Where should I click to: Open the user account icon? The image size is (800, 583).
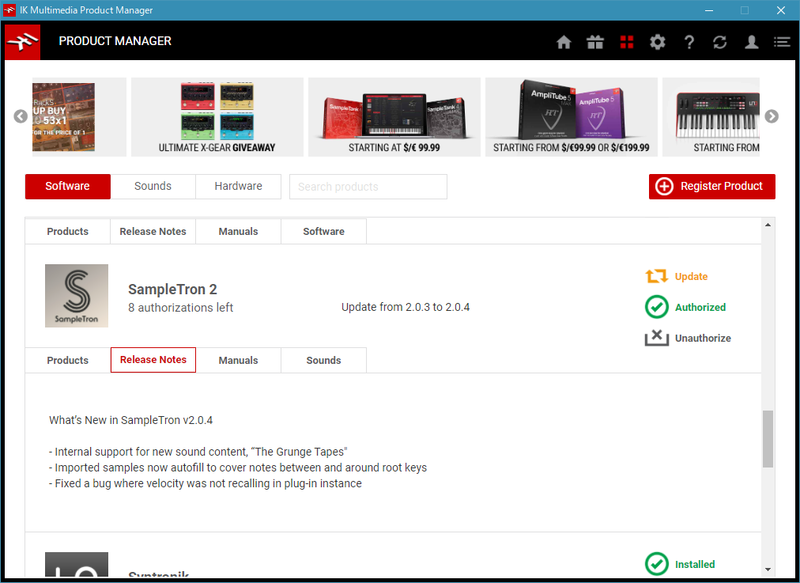pos(751,42)
